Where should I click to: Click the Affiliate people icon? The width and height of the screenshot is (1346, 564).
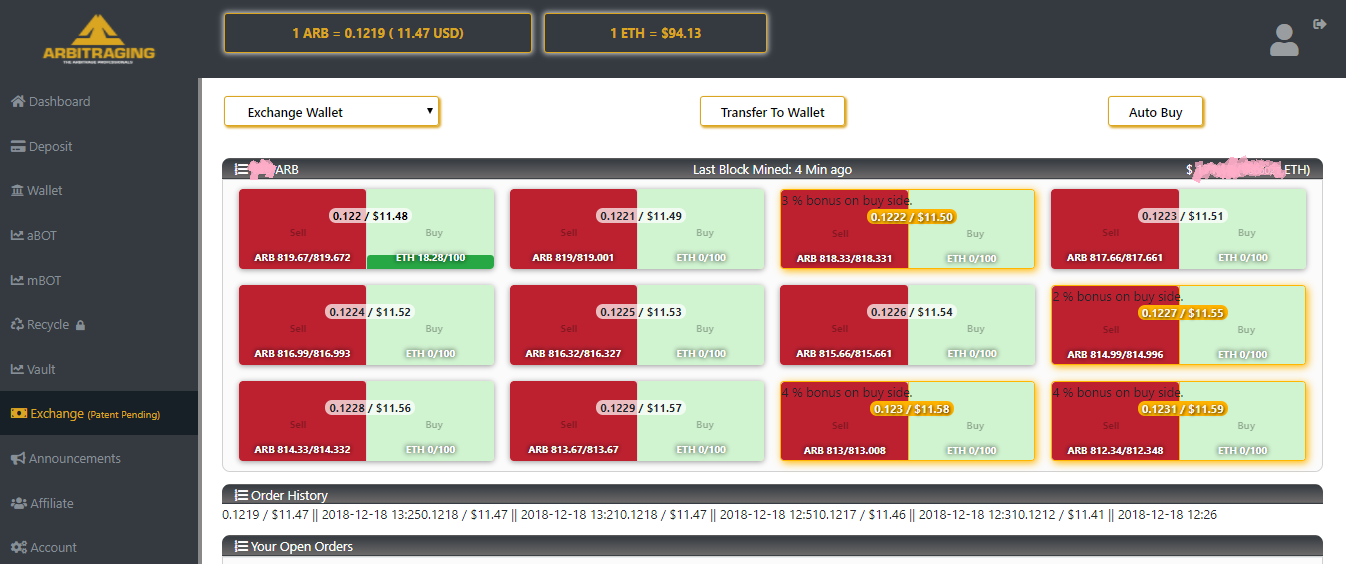pos(18,504)
